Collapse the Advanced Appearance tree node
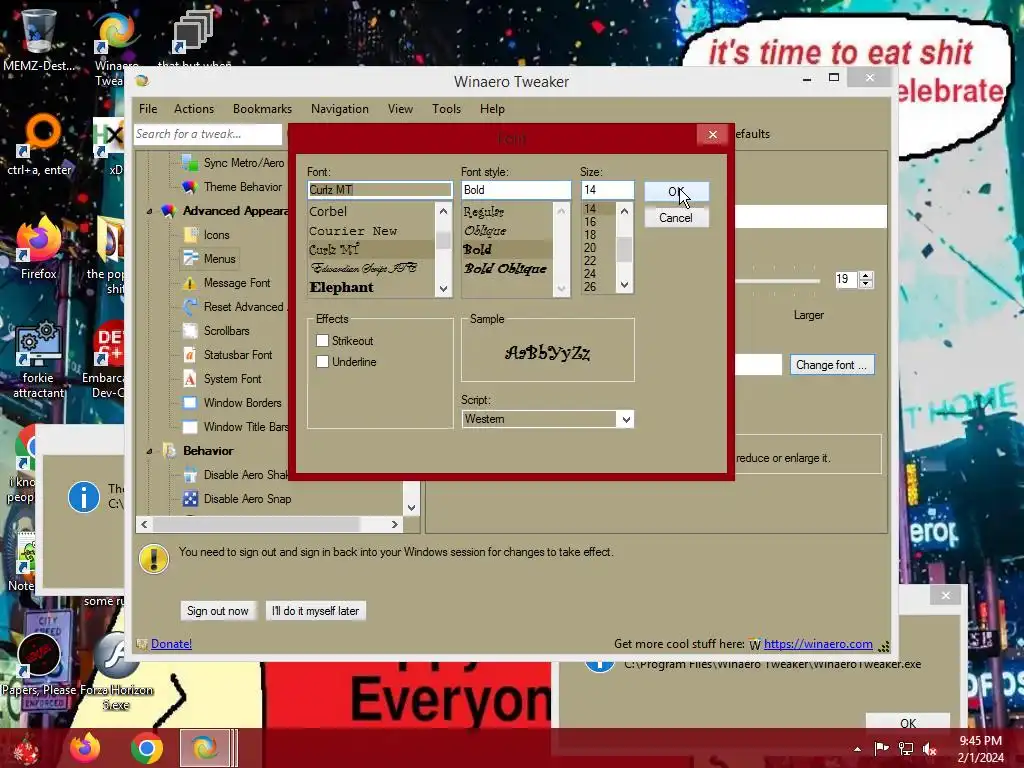The width and height of the screenshot is (1024, 768). click(x=150, y=211)
